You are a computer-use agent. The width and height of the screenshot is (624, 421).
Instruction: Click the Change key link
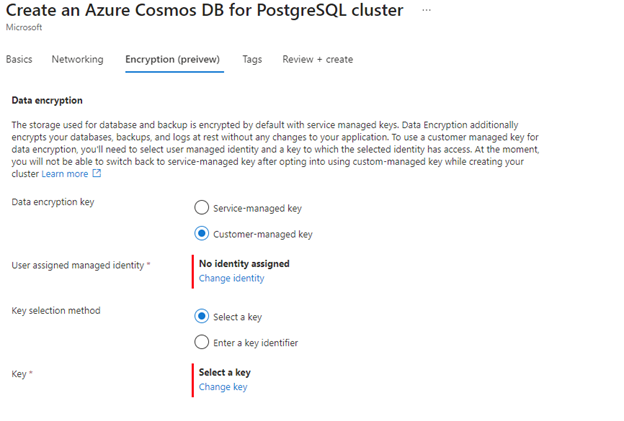click(223, 387)
